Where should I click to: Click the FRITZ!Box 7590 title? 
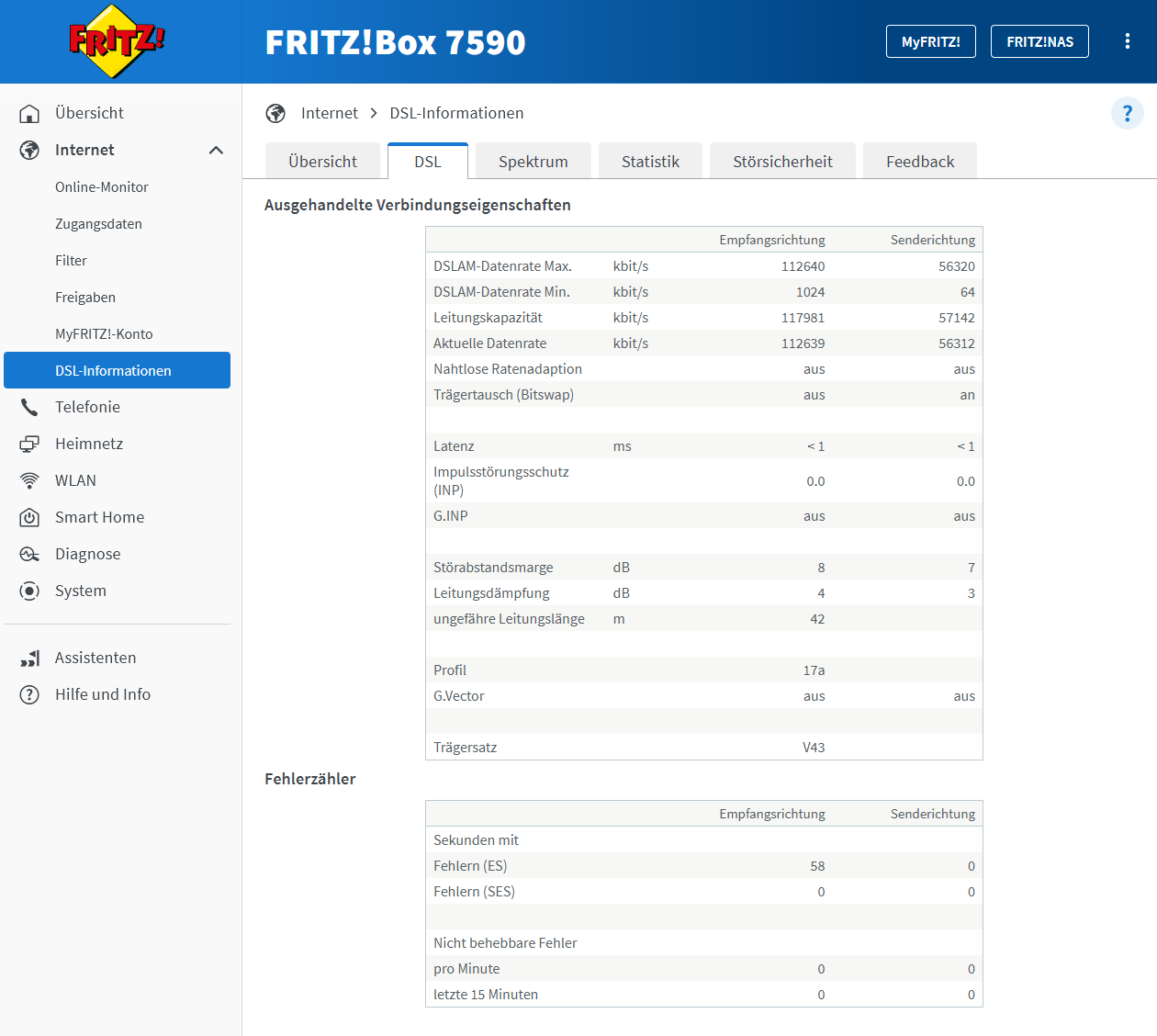pos(395,42)
